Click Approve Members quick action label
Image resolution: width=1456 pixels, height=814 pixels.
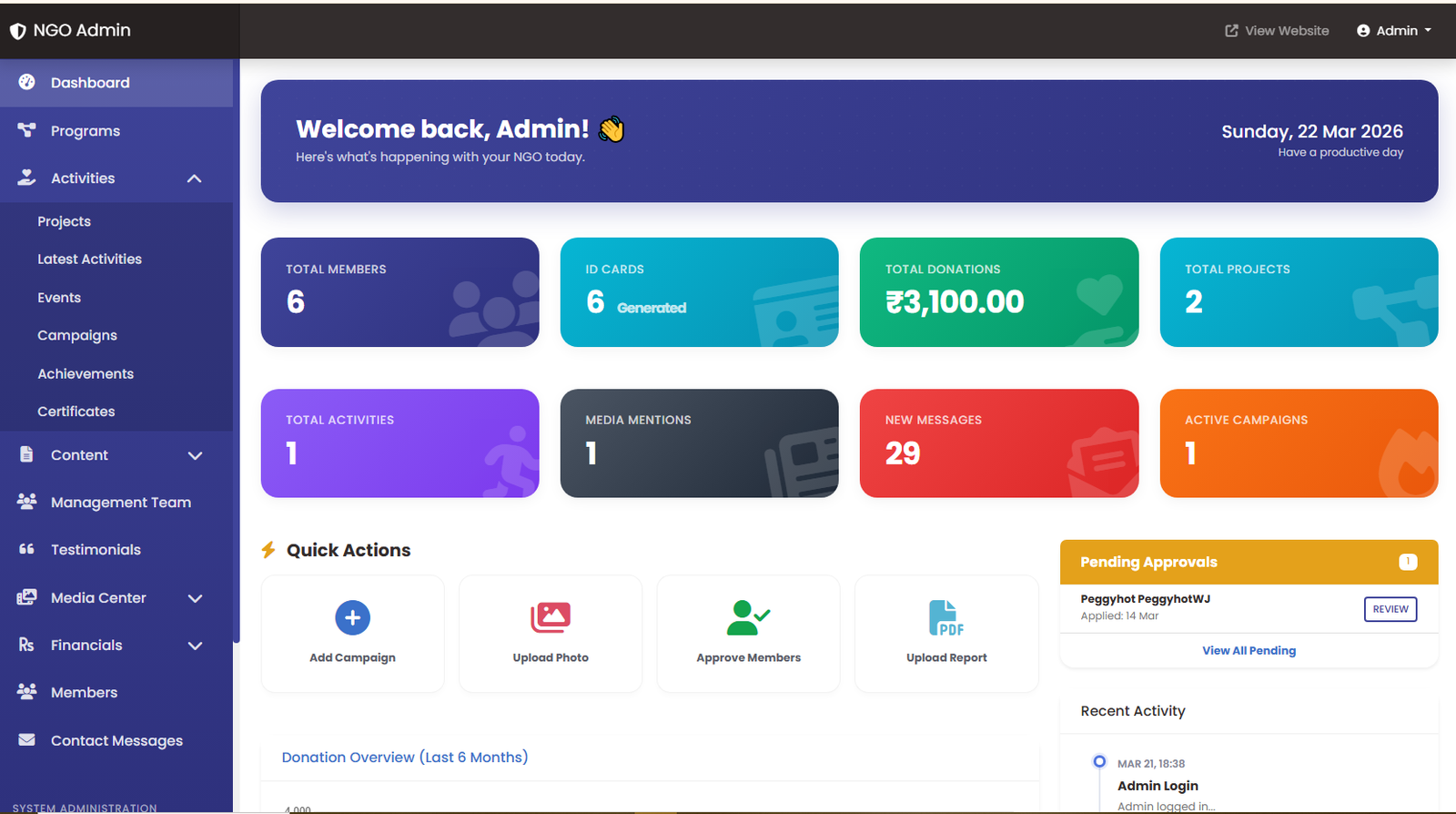[x=748, y=657]
